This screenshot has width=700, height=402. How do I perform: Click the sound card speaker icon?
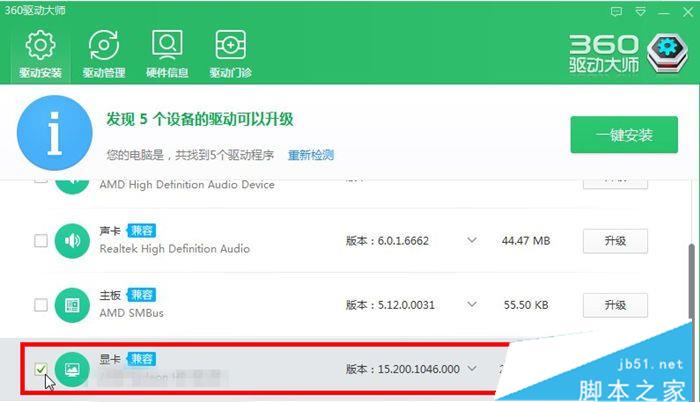point(72,241)
